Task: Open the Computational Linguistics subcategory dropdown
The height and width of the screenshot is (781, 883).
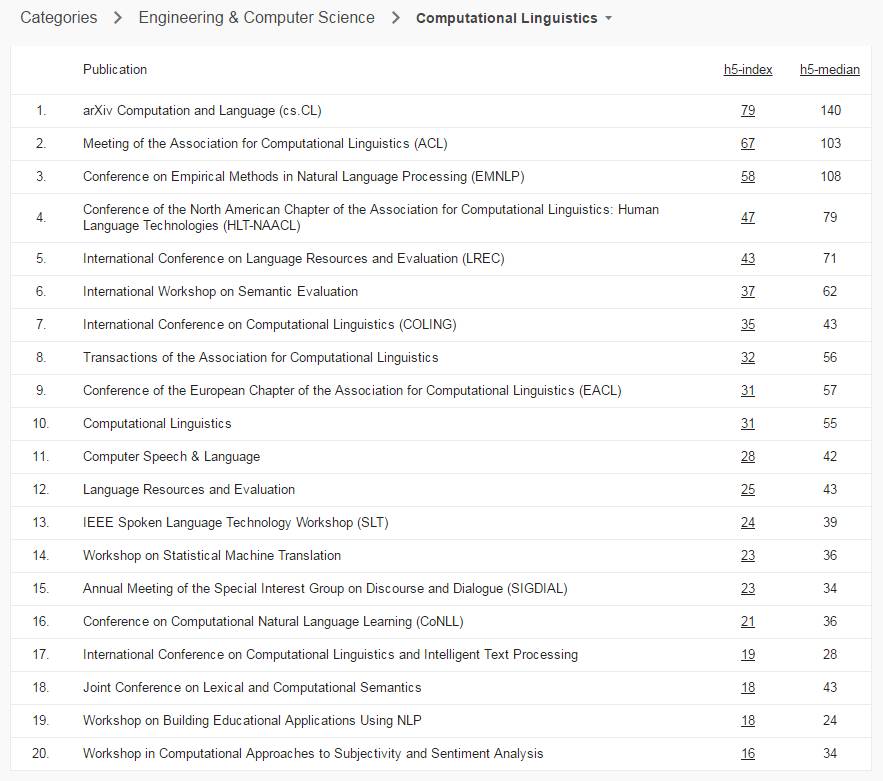Action: click(x=609, y=18)
